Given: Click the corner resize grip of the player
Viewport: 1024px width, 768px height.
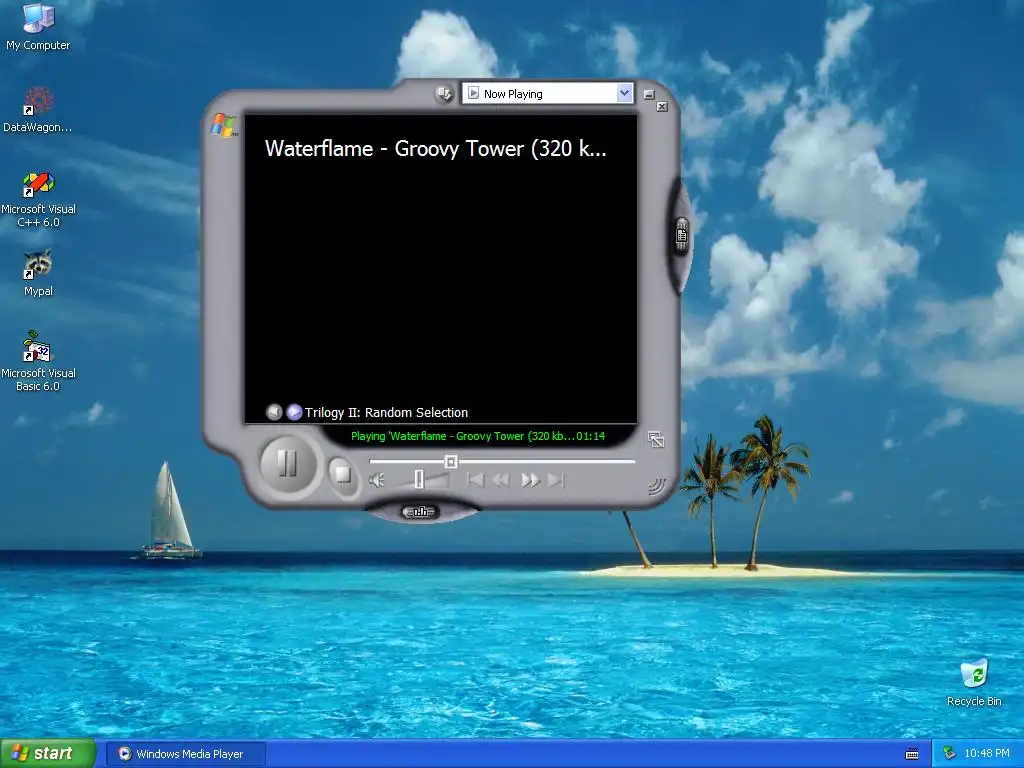Looking at the screenshot, I should pyautogui.click(x=656, y=487).
